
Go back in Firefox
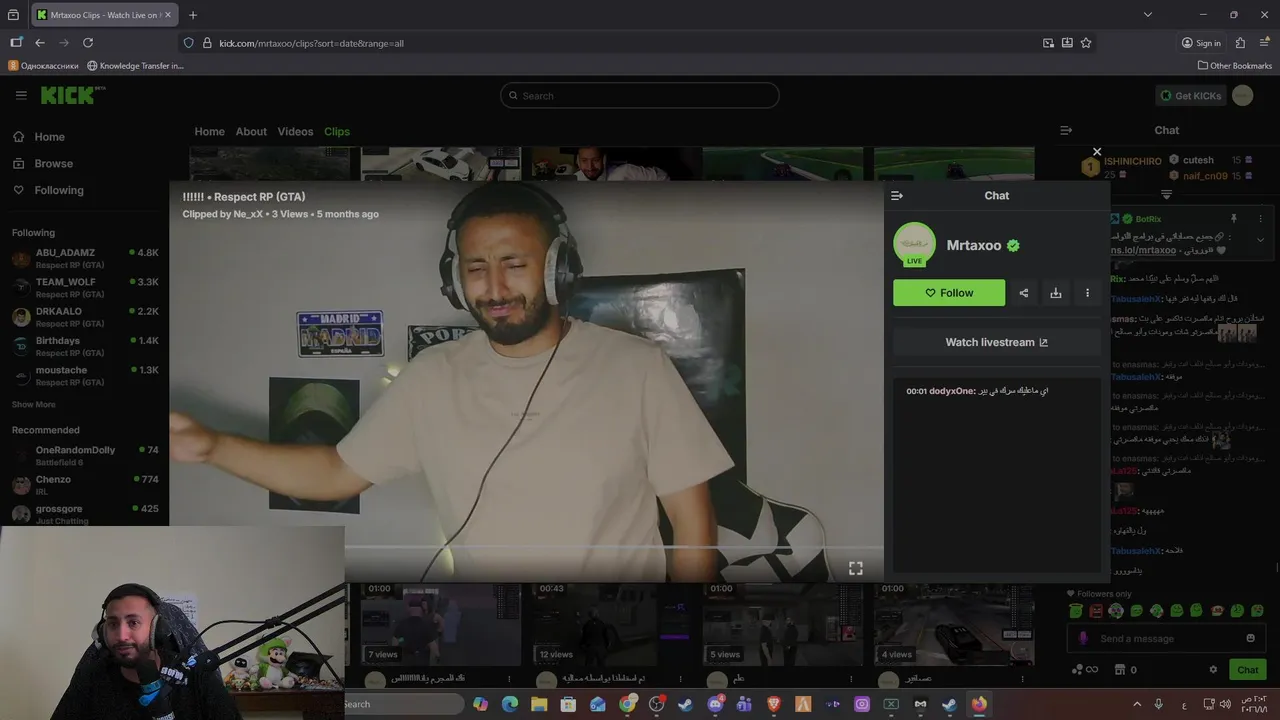click(39, 43)
